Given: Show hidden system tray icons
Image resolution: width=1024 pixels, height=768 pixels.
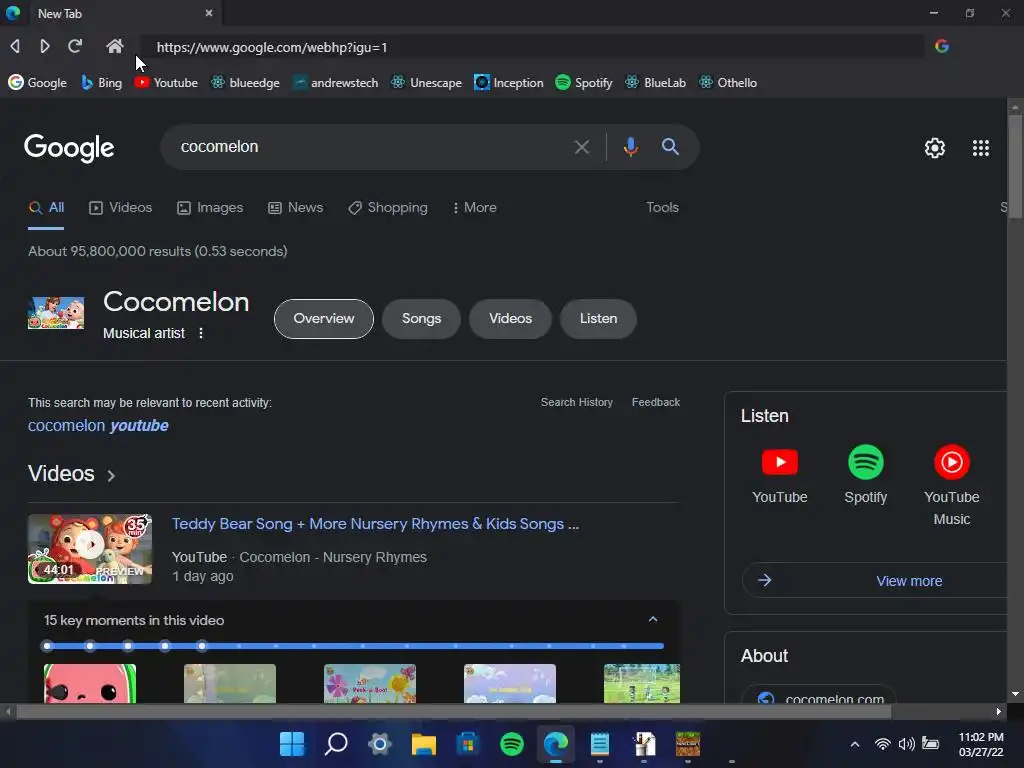Looking at the screenshot, I should pyautogui.click(x=855, y=744).
